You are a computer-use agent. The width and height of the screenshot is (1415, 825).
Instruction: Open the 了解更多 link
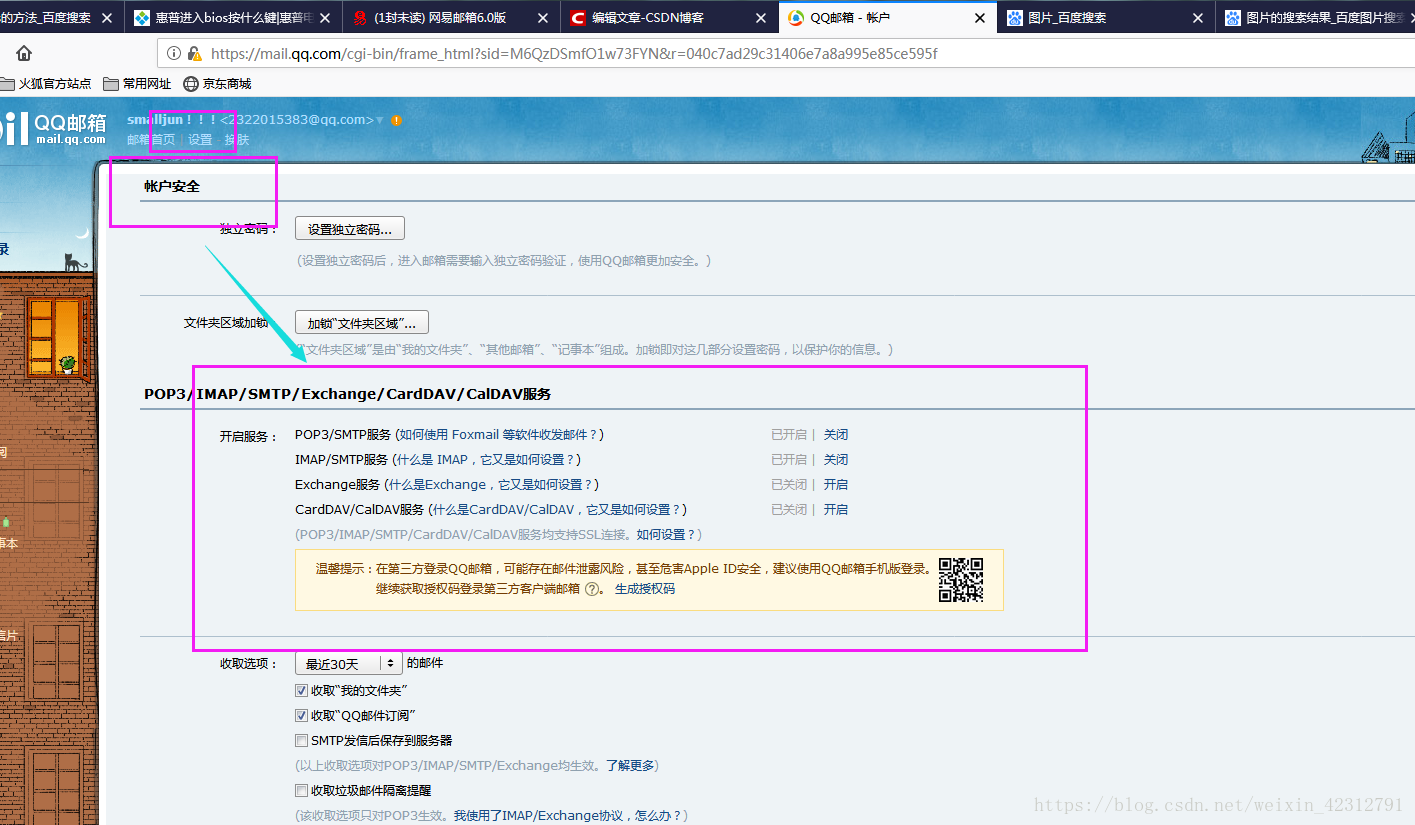pos(630,766)
